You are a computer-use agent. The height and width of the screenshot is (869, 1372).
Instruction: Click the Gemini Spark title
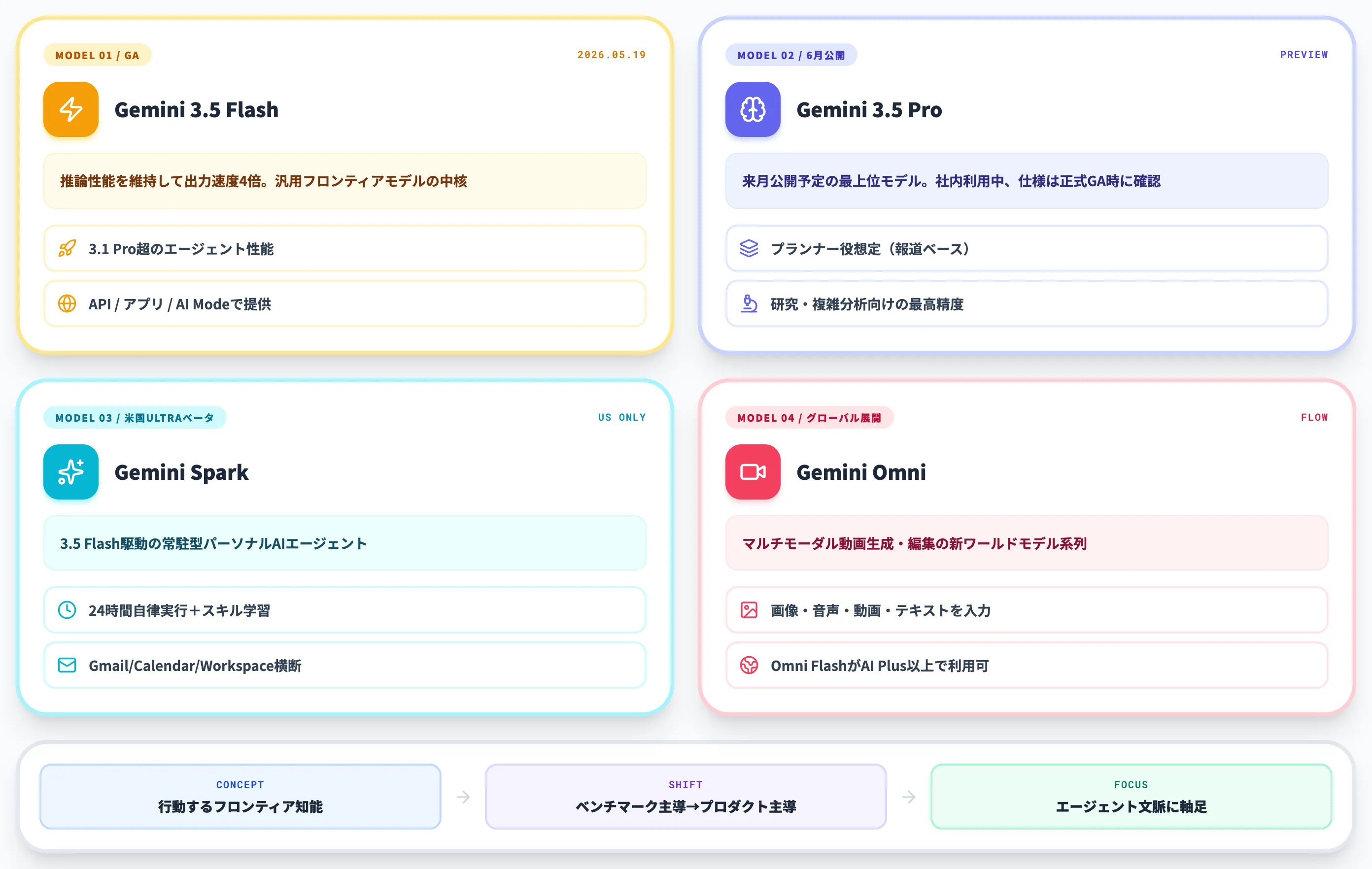182,472
